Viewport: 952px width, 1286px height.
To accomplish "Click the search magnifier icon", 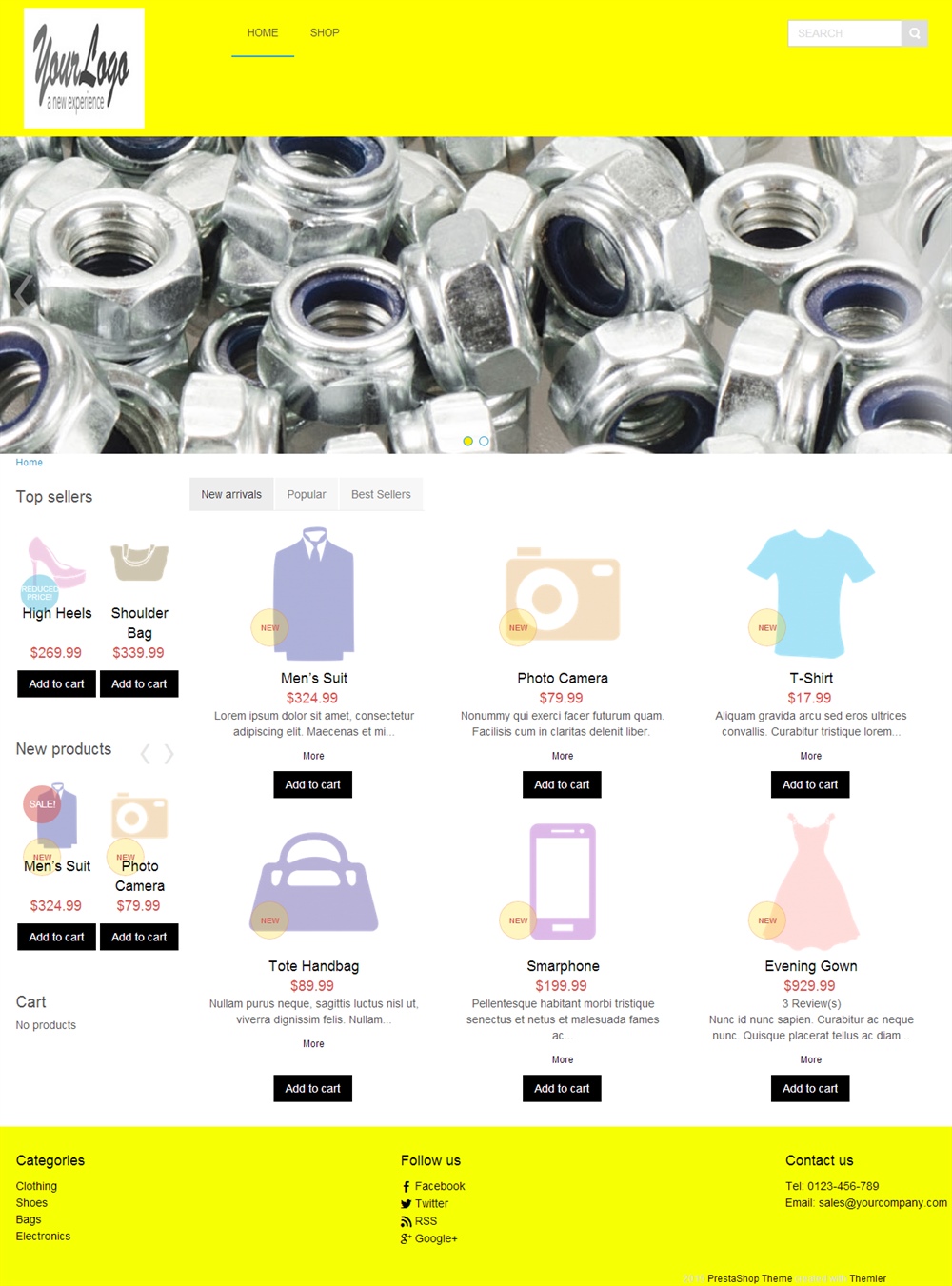I will point(914,33).
